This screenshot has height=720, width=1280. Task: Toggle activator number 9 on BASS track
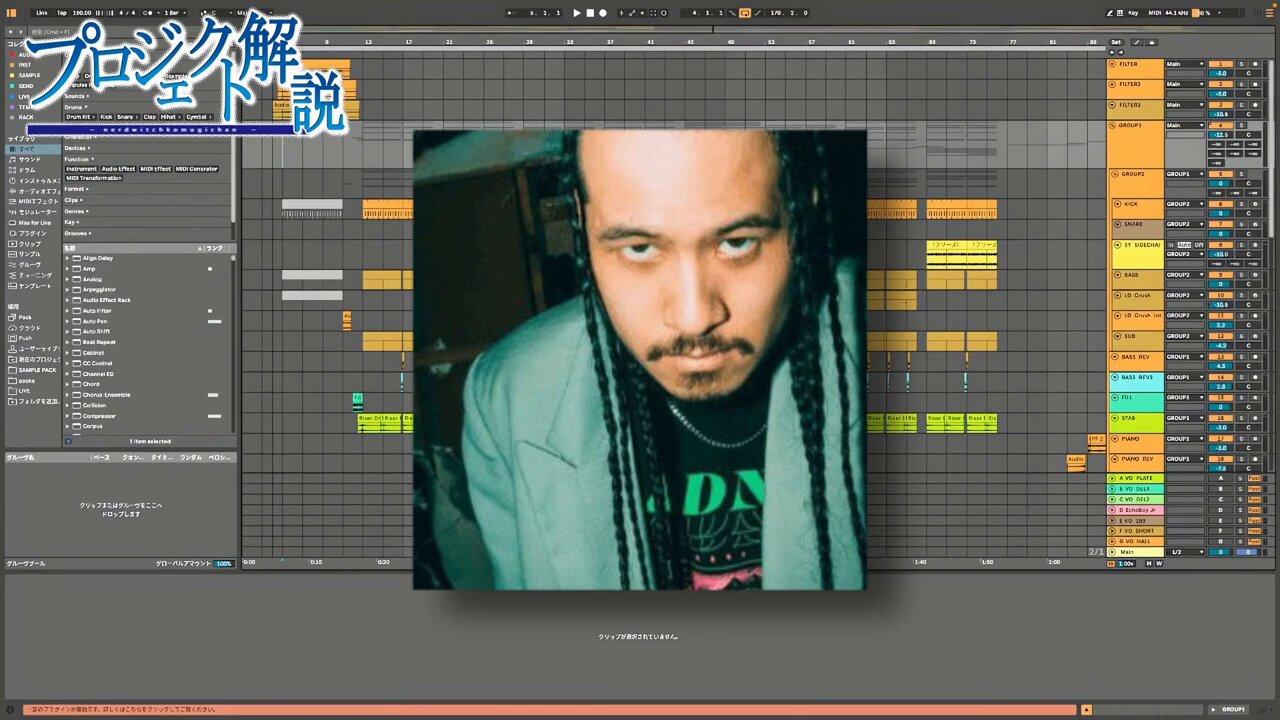pyautogui.click(x=1220, y=275)
